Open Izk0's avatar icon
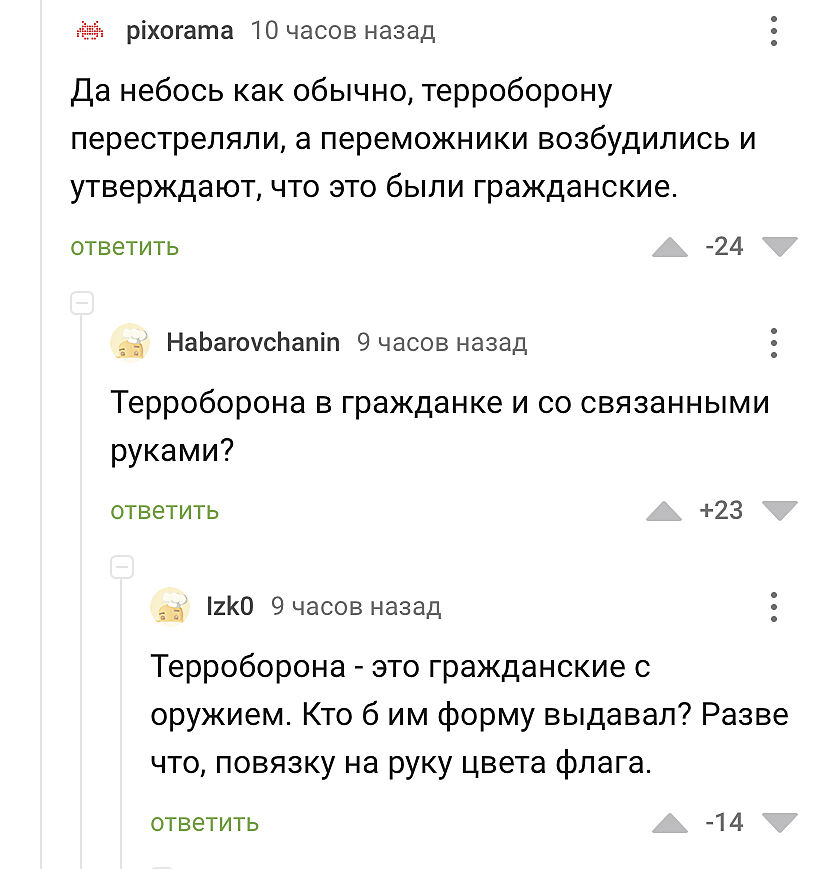Screen dimensions: 828x869 170,606
